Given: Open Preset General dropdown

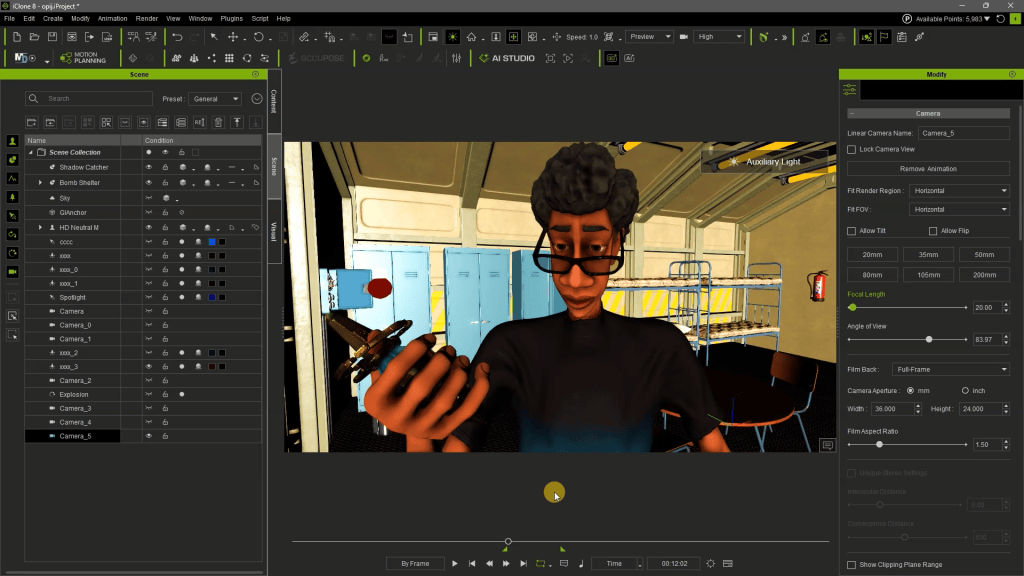Looking at the screenshot, I should pos(216,99).
